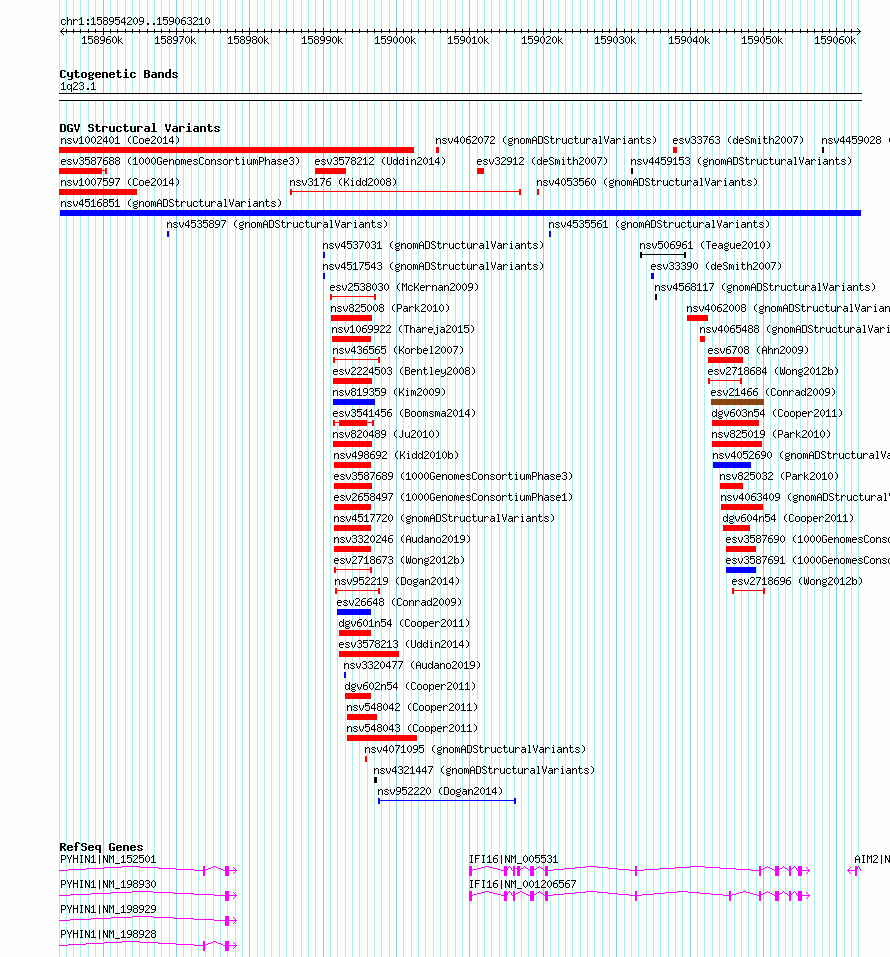890x957 pixels.
Task: Select dgv602n54 (Cooper2011) variant
Action: [410, 687]
